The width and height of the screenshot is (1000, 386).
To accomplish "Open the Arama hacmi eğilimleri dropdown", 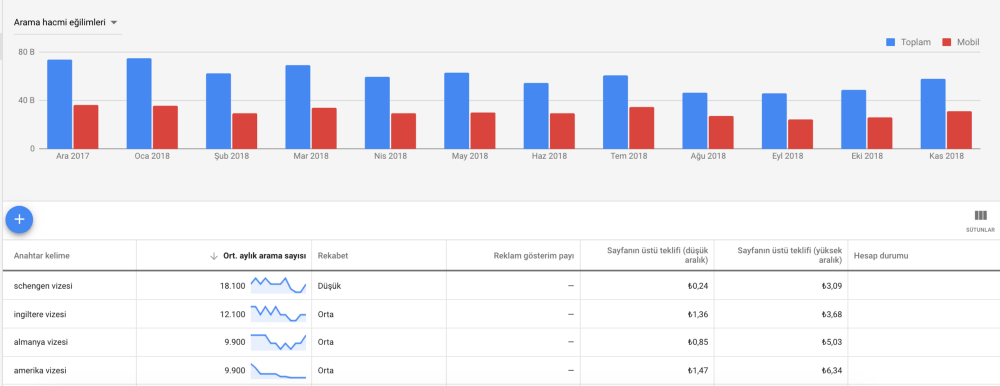I will click(x=66, y=22).
